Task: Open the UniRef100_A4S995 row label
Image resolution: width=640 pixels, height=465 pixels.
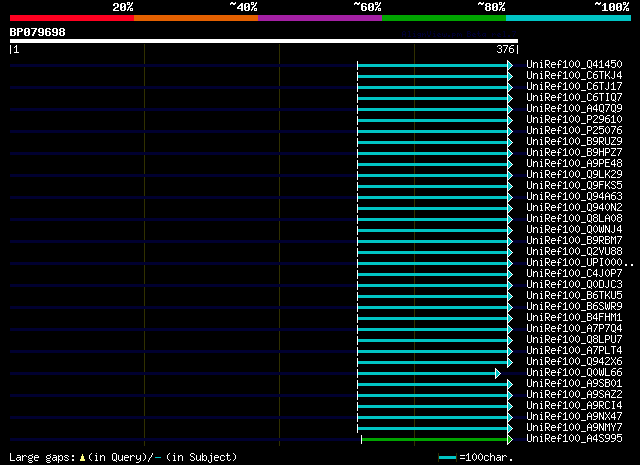Action: [x=574, y=439]
